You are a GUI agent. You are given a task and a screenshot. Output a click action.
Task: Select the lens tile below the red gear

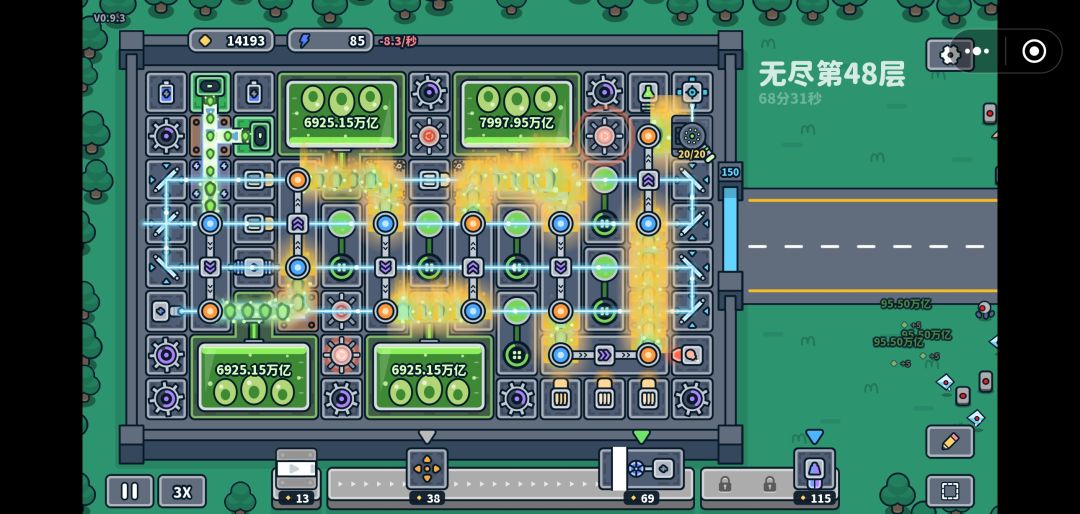(x=429, y=180)
